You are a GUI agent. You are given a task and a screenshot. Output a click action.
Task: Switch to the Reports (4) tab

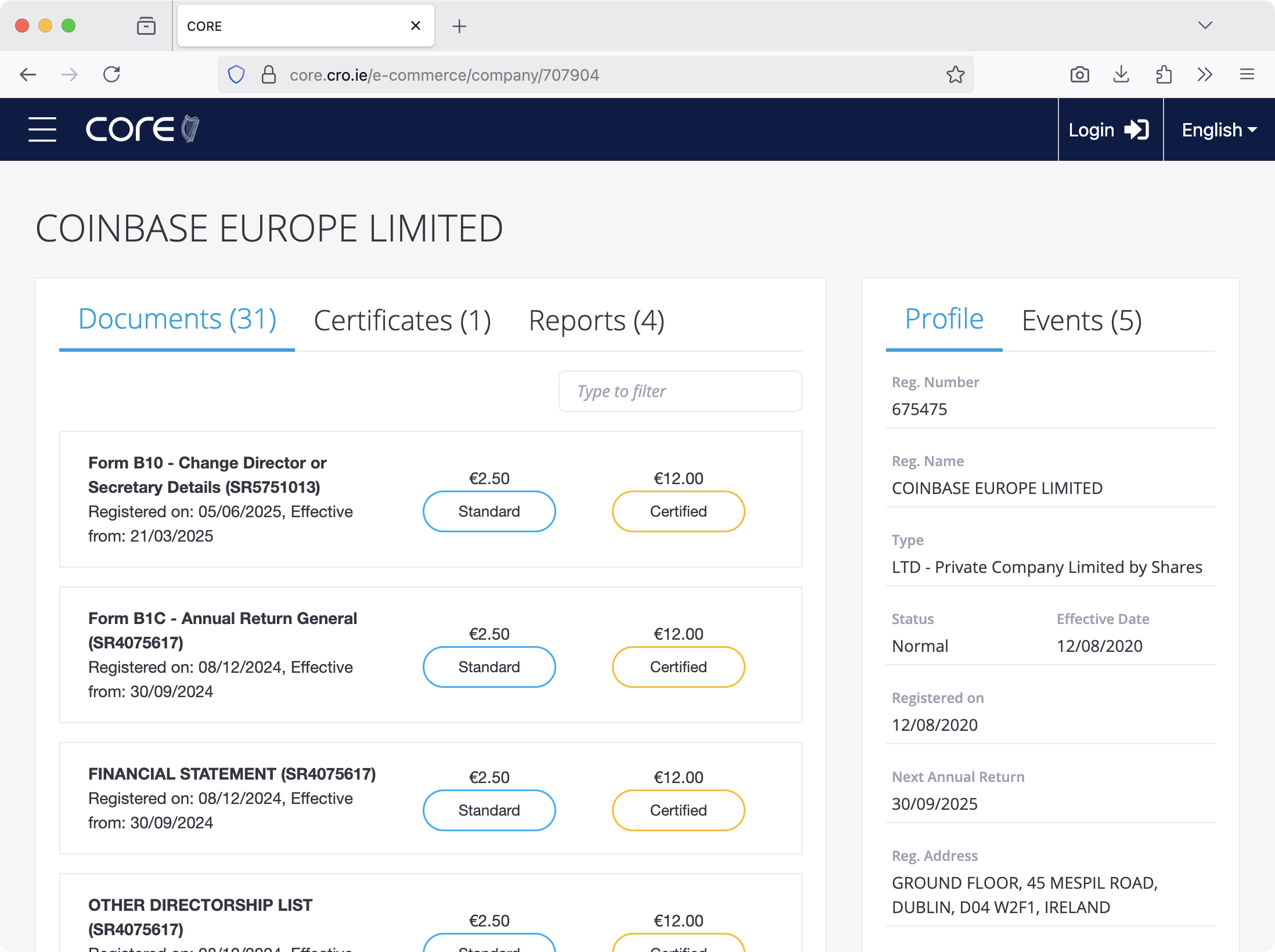point(596,320)
